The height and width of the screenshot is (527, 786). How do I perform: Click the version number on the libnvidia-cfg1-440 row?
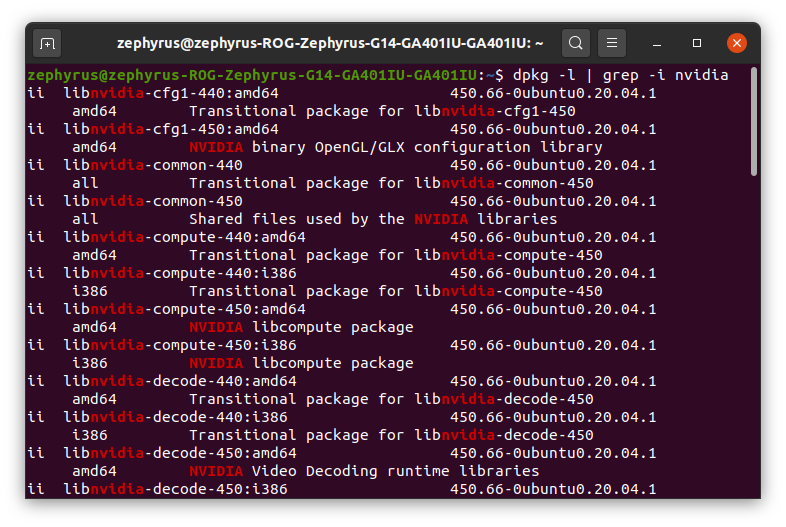(553, 93)
